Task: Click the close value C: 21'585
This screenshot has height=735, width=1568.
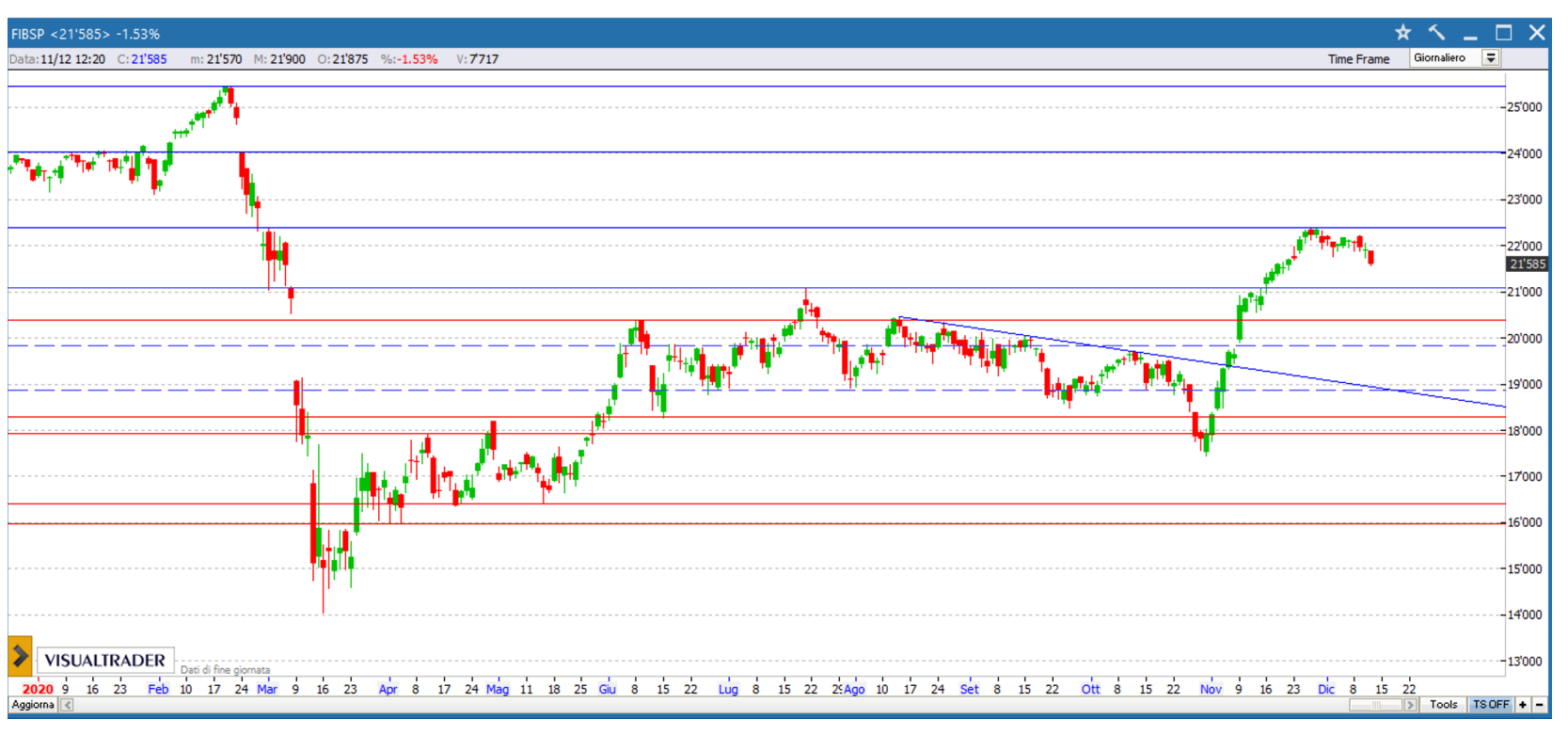Action: 142,59
